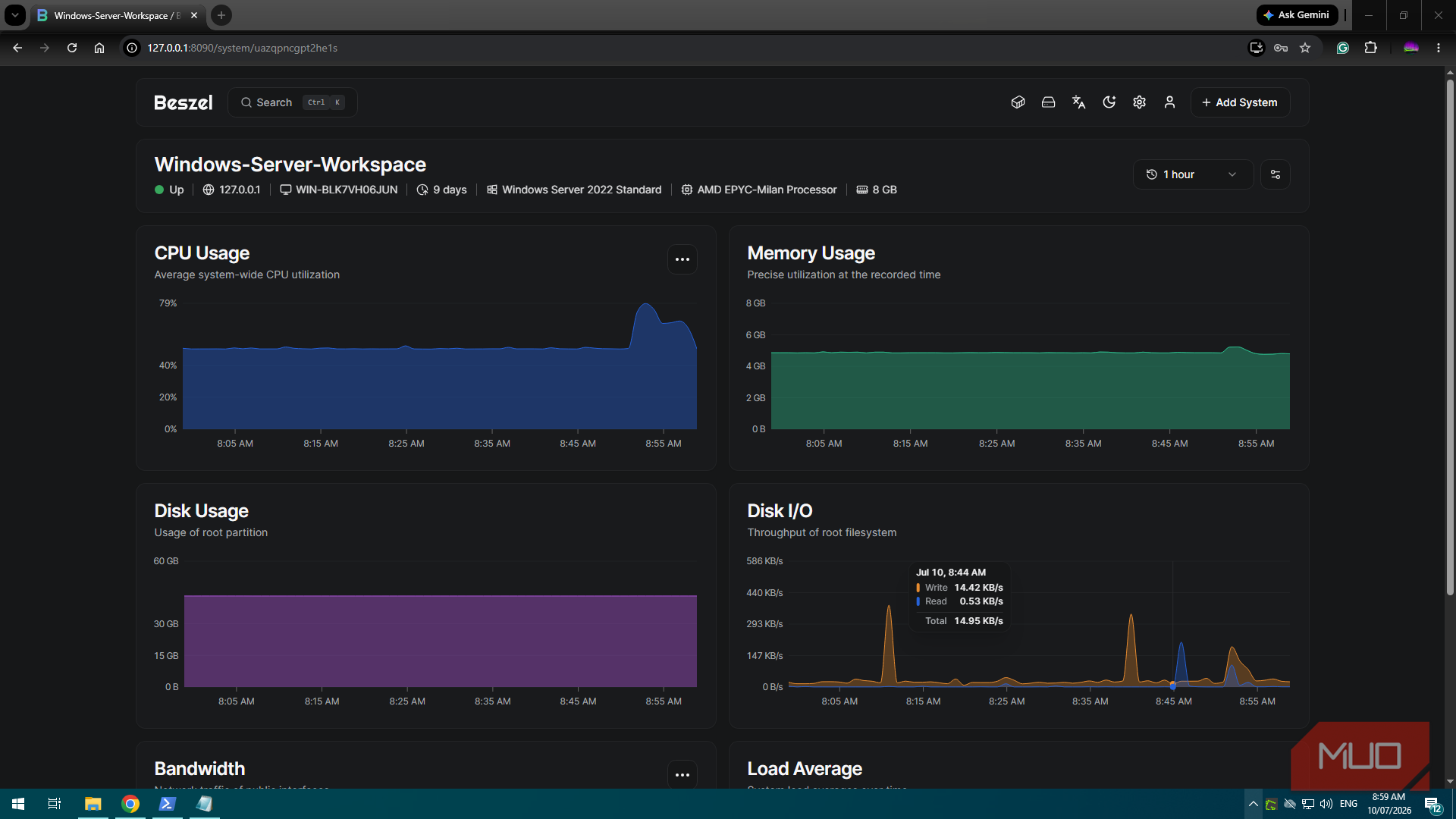This screenshot has width=1456, height=819.
Task: Click the clock icon beside 9 days
Action: (422, 190)
